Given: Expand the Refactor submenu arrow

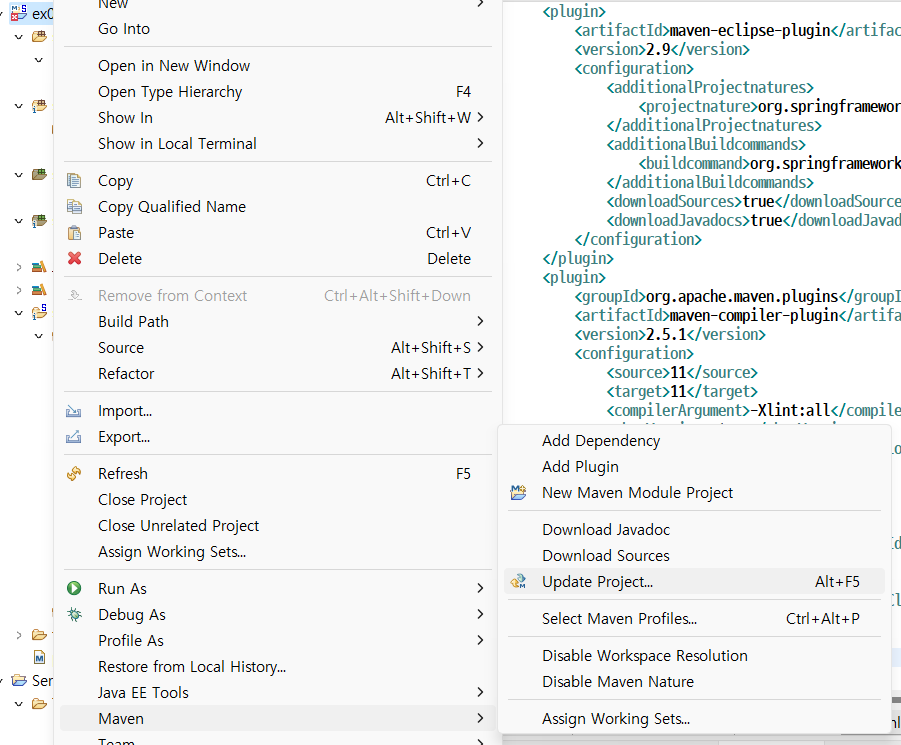Looking at the screenshot, I should [x=480, y=373].
